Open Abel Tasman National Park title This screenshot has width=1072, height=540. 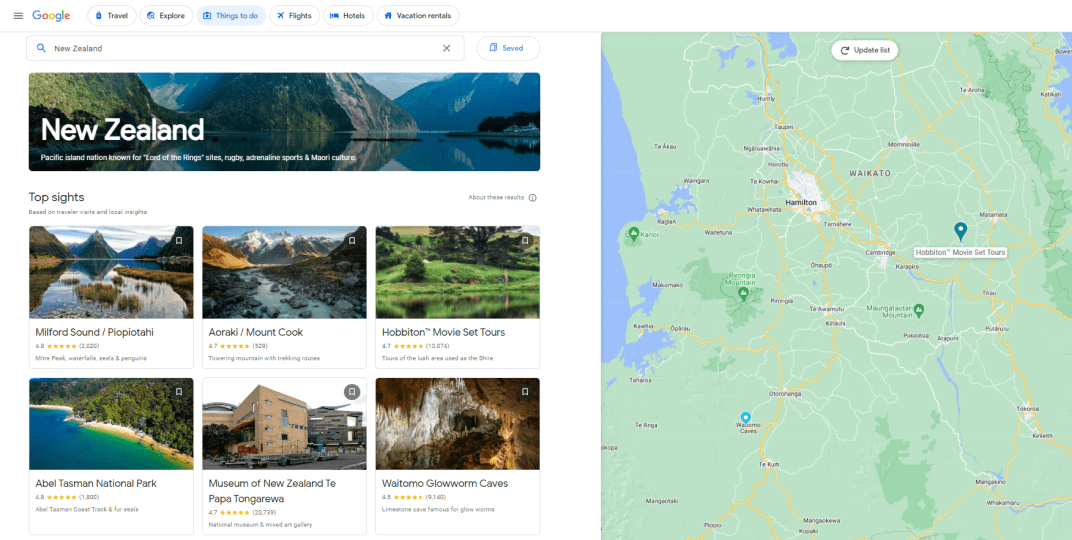(x=96, y=483)
